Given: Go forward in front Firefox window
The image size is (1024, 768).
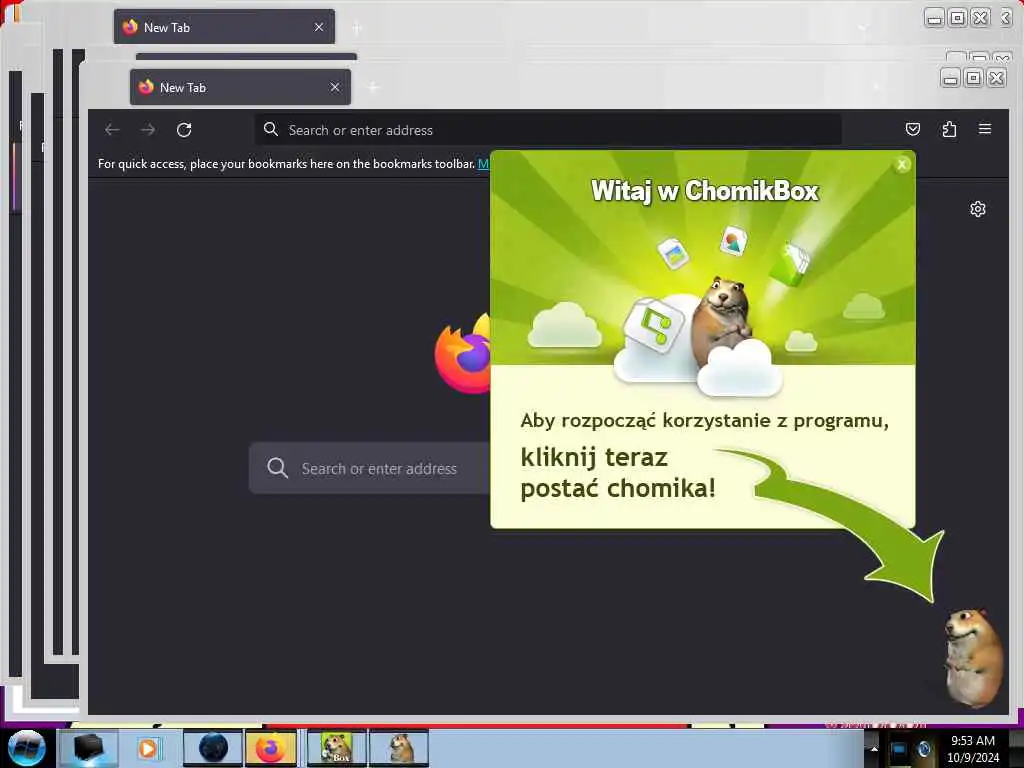Looking at the screenshot, I should (148, 130).
